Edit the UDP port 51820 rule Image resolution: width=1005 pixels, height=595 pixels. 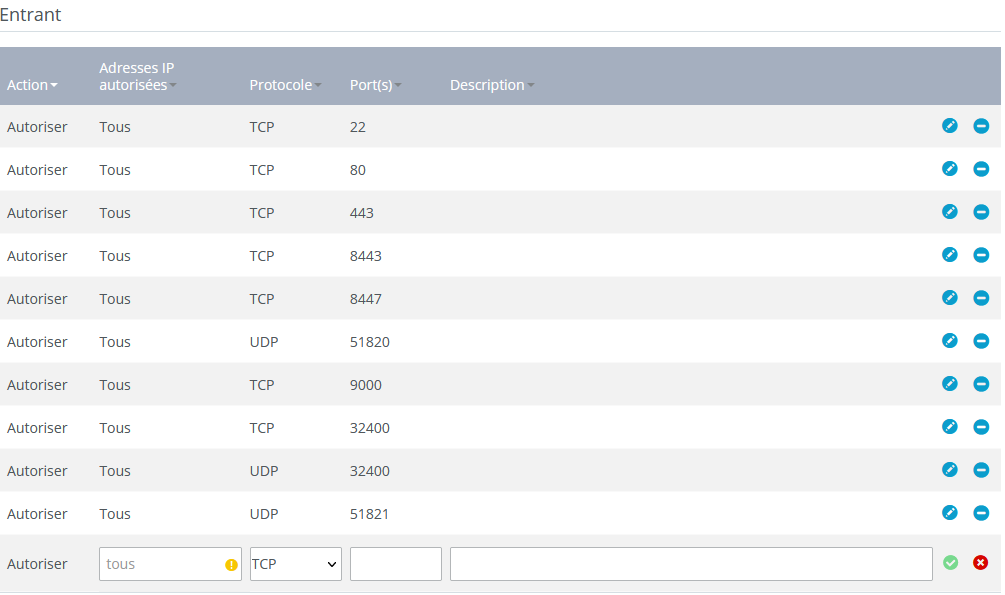pos(949,341)
